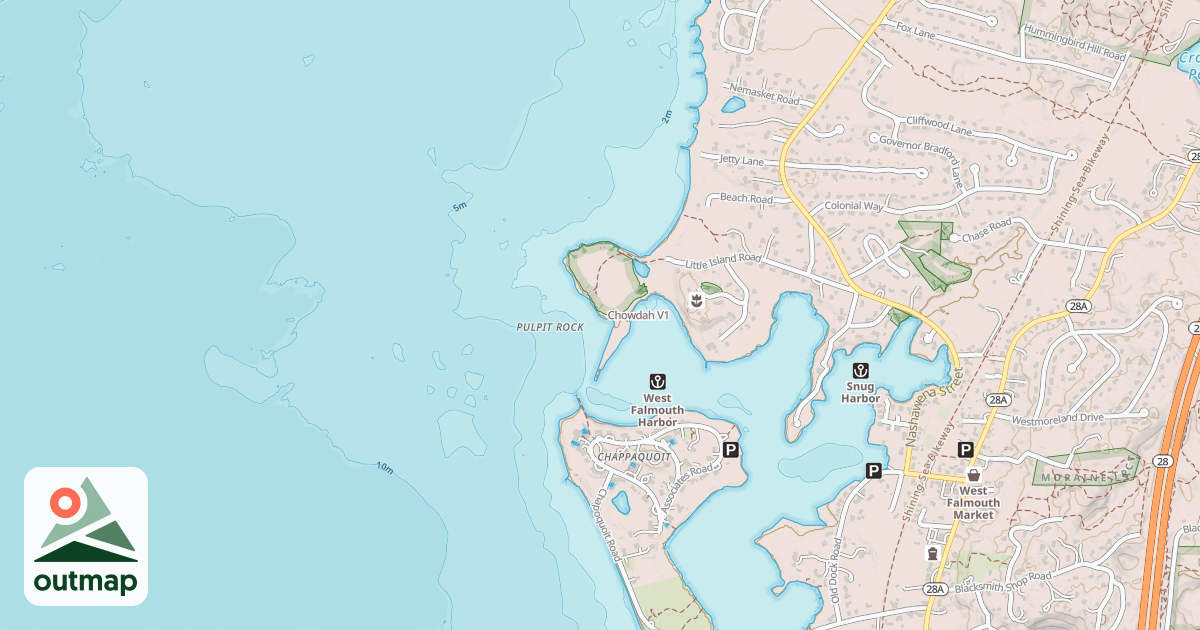
Task: Click the 'CHAPPAQUOIT' neighborhood label
Action: [x=634, y=456]
